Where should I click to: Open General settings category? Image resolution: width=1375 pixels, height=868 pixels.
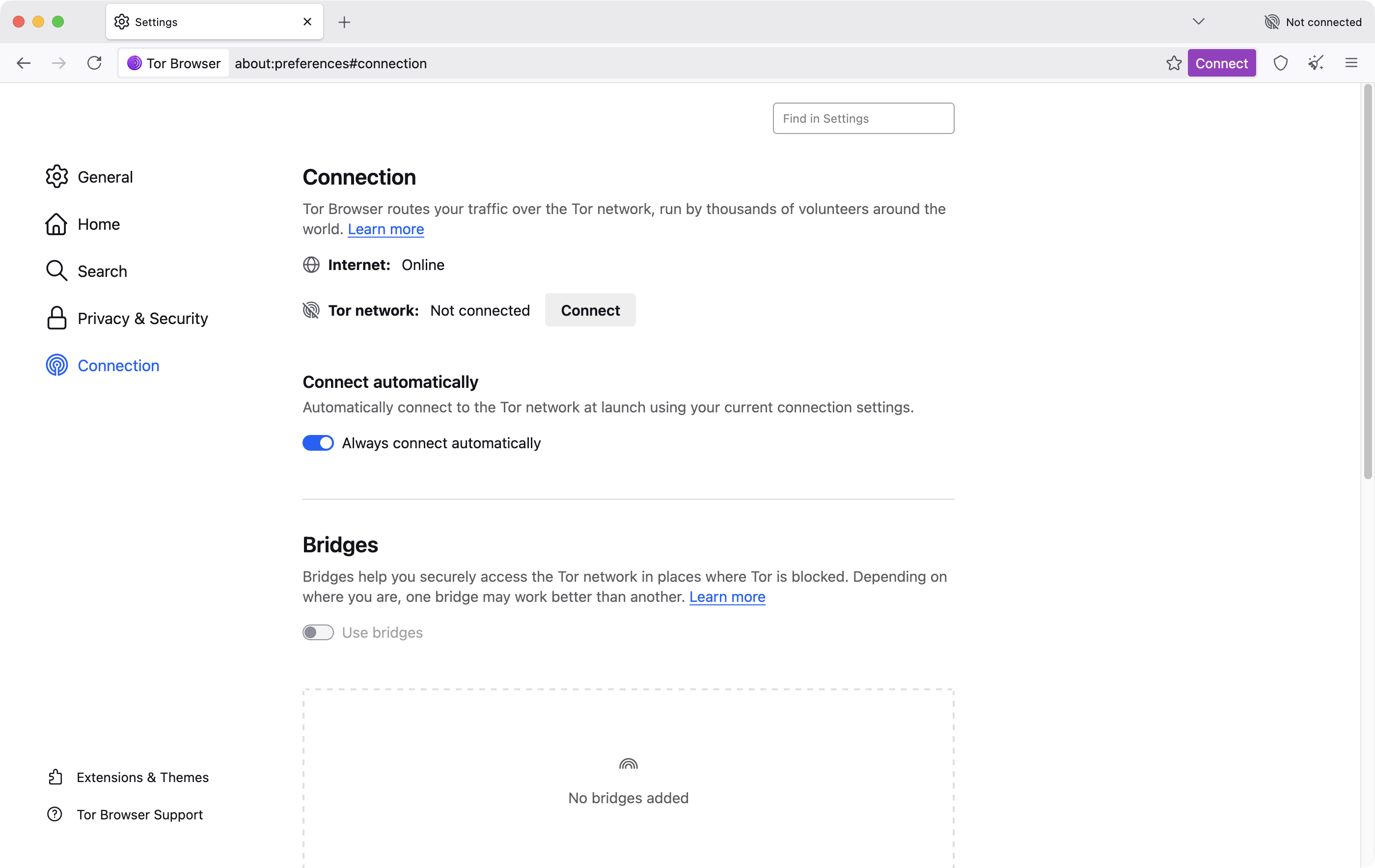pos(90,177)
